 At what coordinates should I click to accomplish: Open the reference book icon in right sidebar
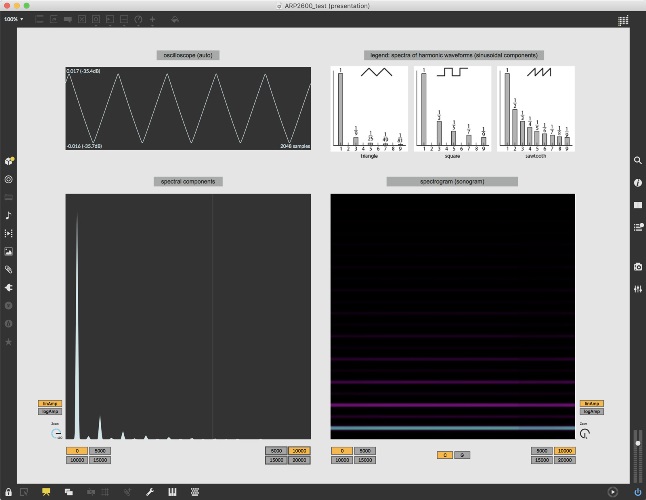pyautogui.click(x=638, y=205)
